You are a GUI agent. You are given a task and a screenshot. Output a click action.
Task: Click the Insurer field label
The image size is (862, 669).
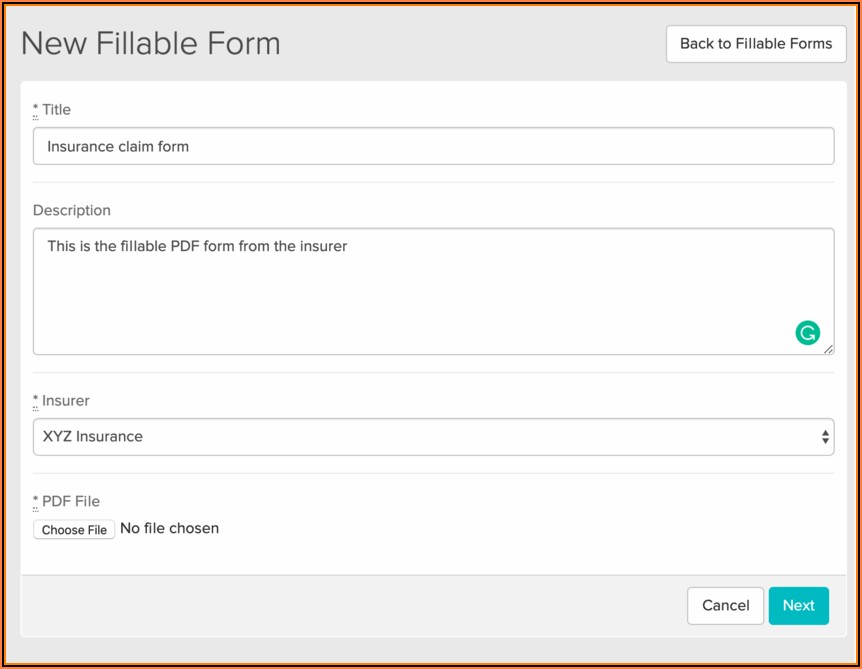pyautogui.click(x=66, y=401)
